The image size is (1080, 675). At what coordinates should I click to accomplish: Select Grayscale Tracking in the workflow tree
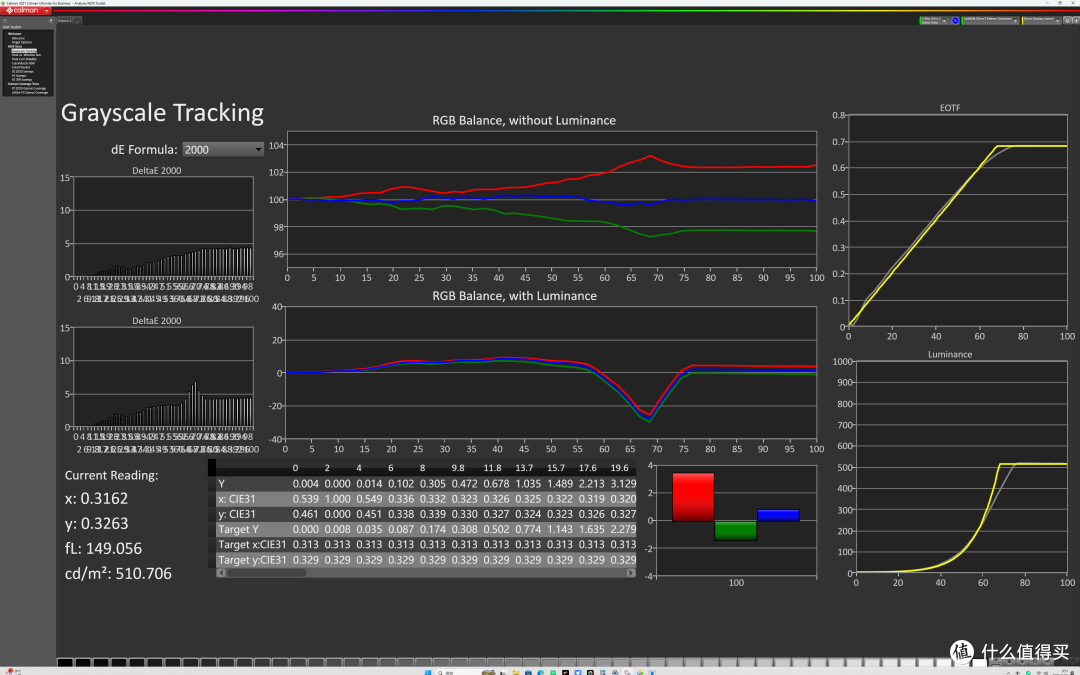[24, 51]
